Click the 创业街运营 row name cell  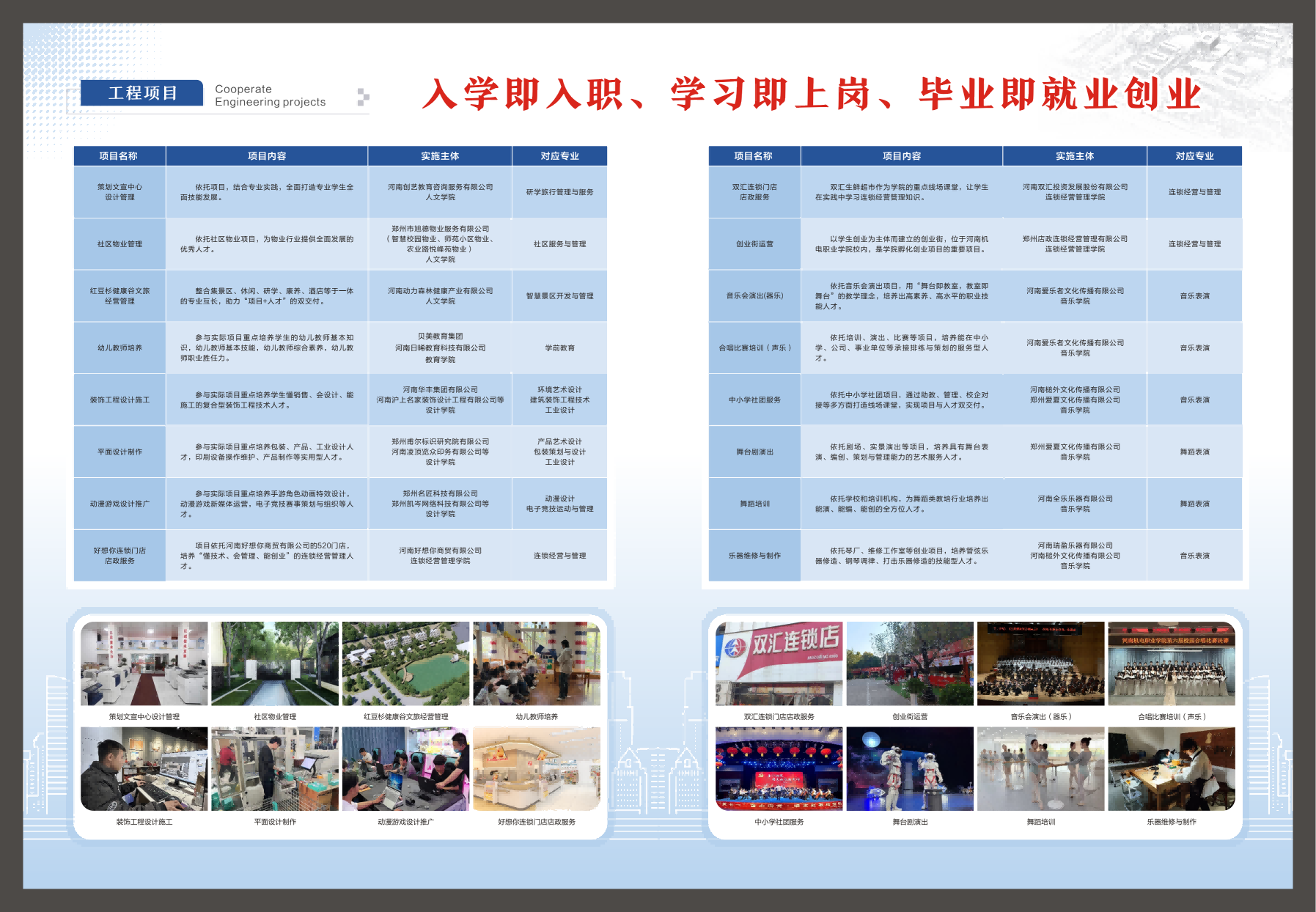pyautogui.click(x=754, y=244)
